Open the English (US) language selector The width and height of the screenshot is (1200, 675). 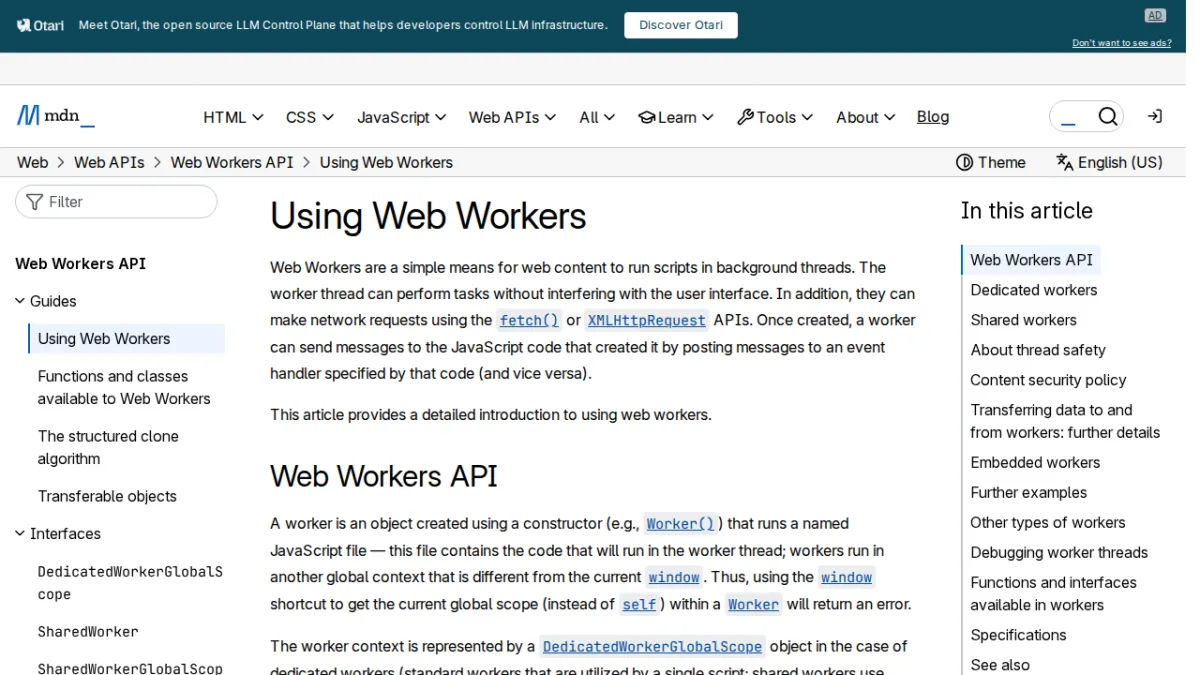click(1109, 162)
